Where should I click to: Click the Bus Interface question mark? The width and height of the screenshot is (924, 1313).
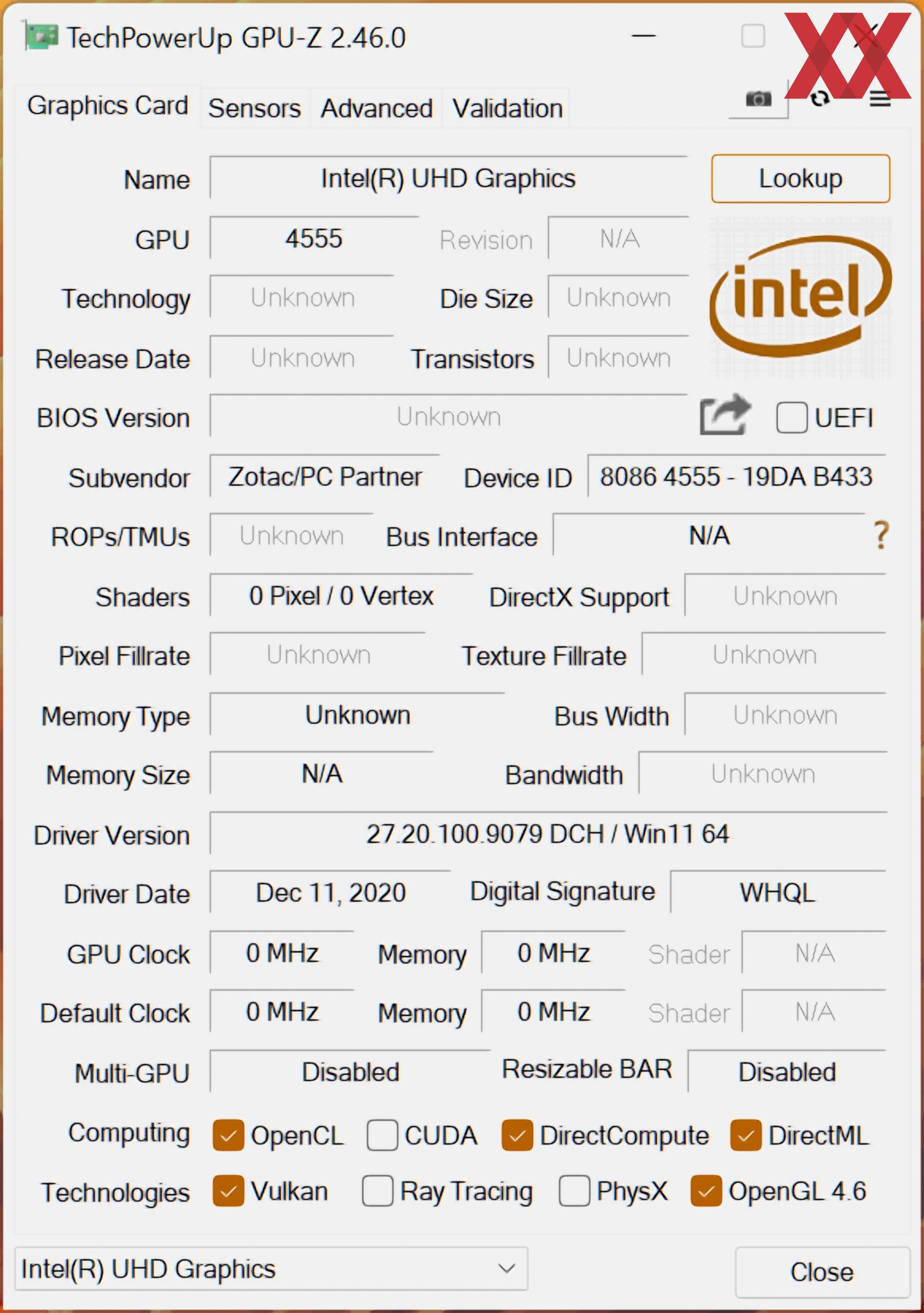(881, 535)
